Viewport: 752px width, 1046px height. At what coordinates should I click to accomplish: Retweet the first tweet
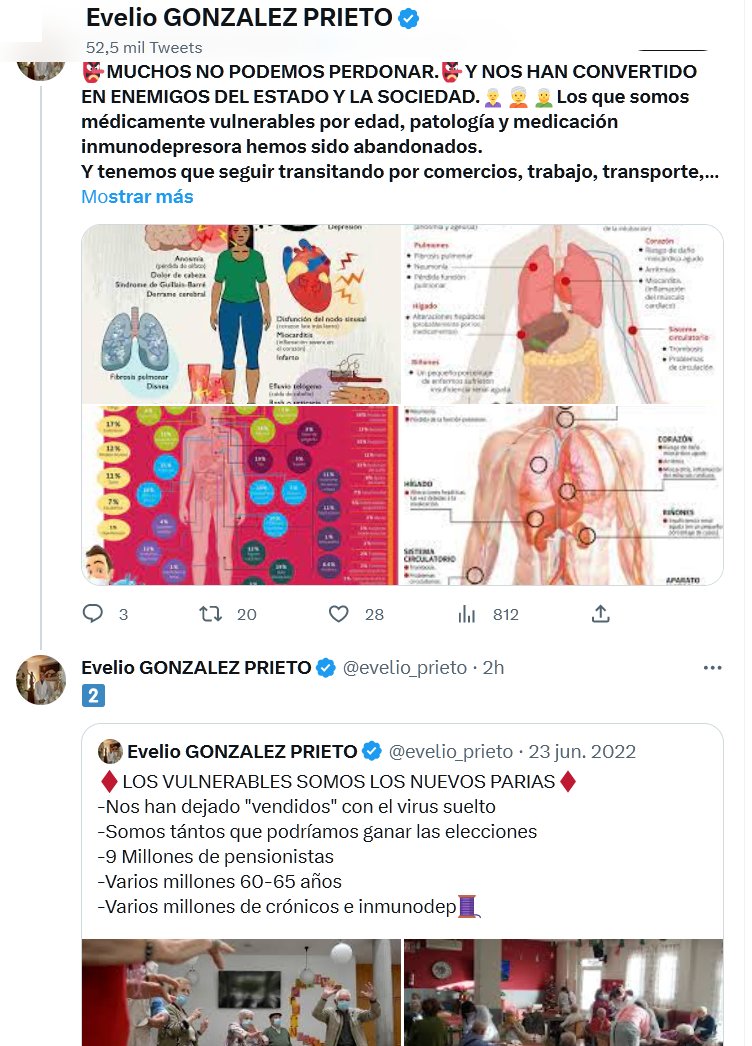coord(211,614)
